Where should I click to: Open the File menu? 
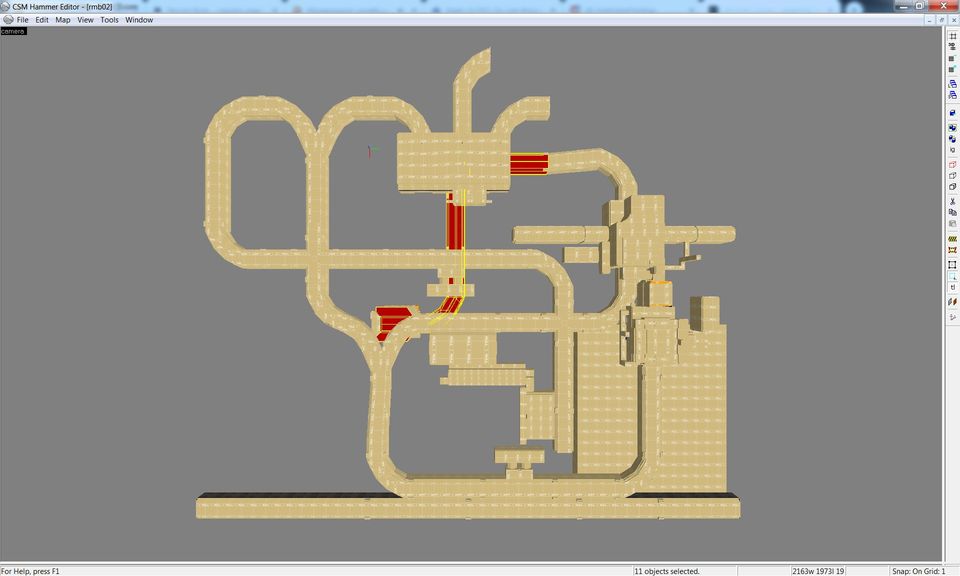[x=22, y=20]
